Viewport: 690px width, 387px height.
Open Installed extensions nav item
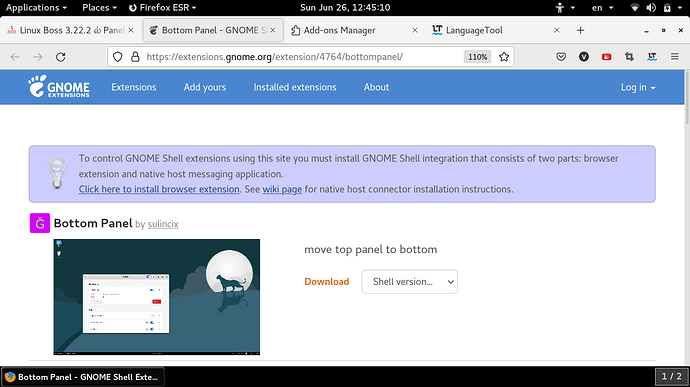click(295, 87)
